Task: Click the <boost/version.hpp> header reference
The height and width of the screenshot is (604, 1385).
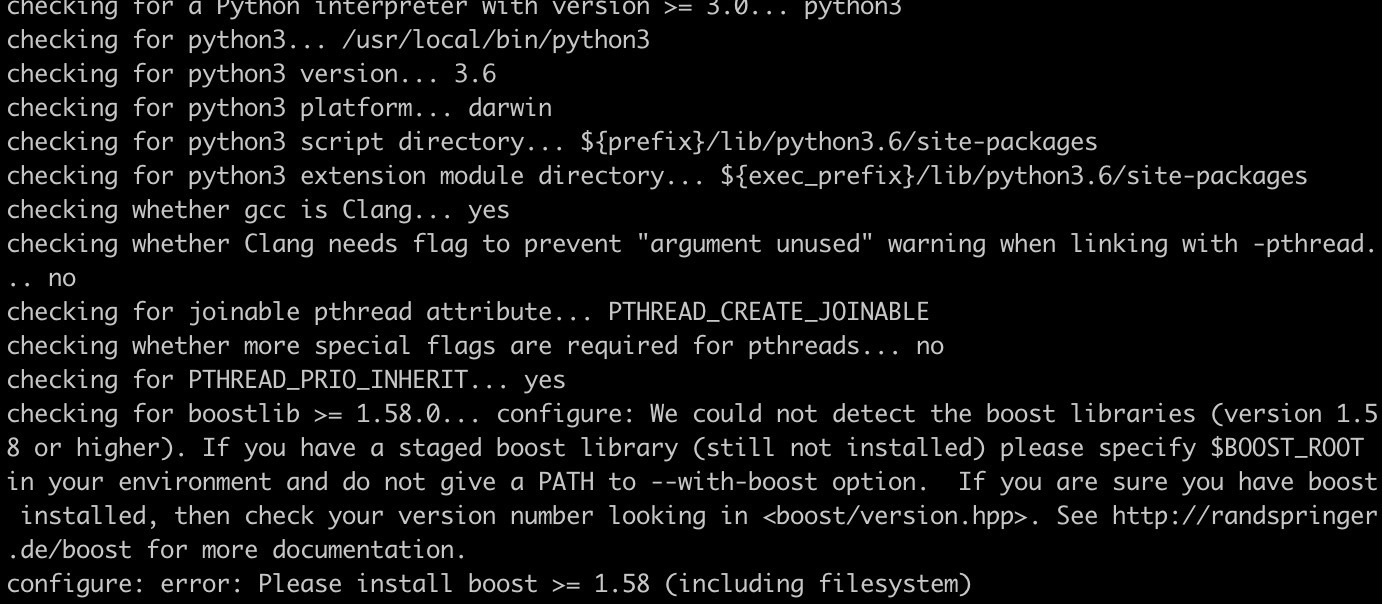Action: point(895,516)
